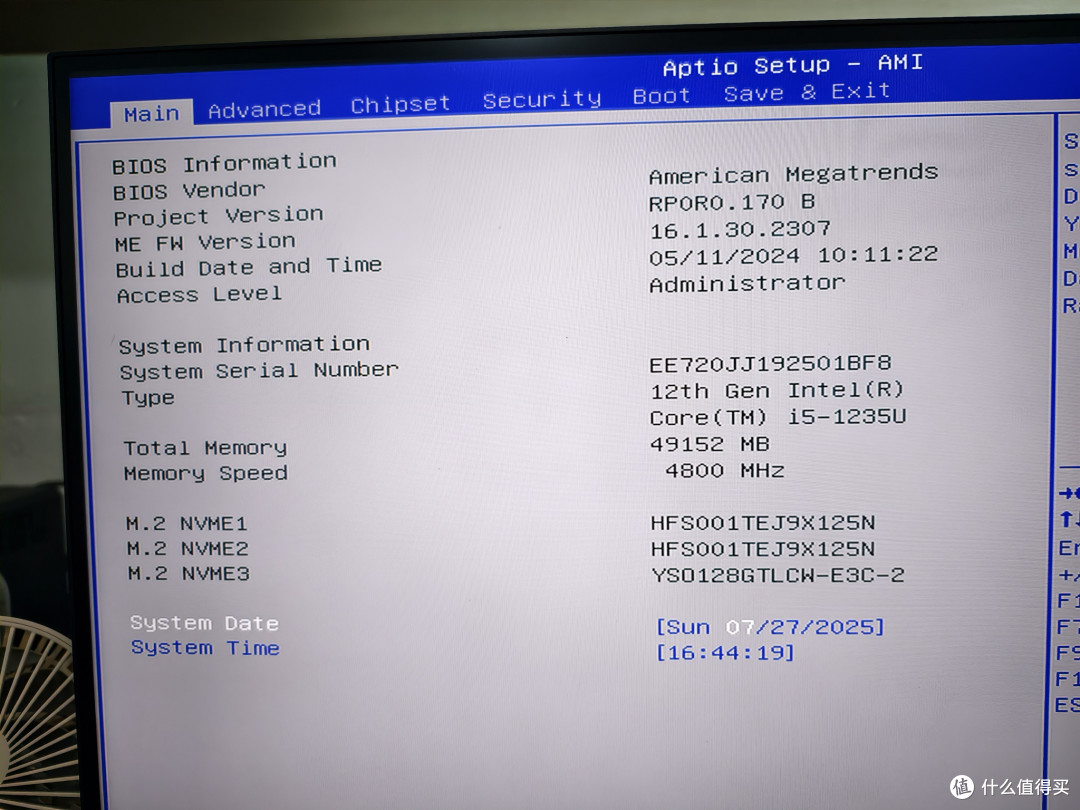Viewport: 1080px width, 810px height.
Task: Click the Memory Speed label
Action: coord(206,473)
